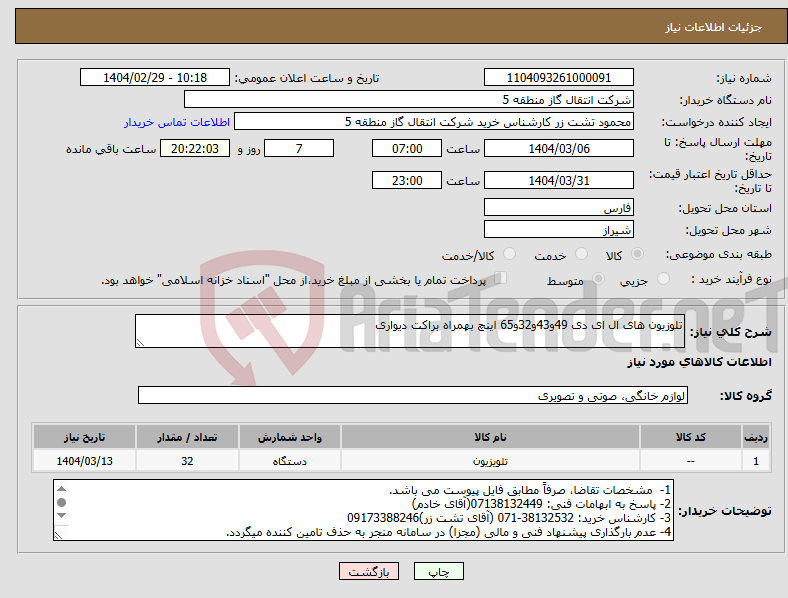Image resolution: width=788 pixels, height=598 pixels.
Task: Click the buyer notes scrollbar thumb
Action: click(x=61, y=502)
